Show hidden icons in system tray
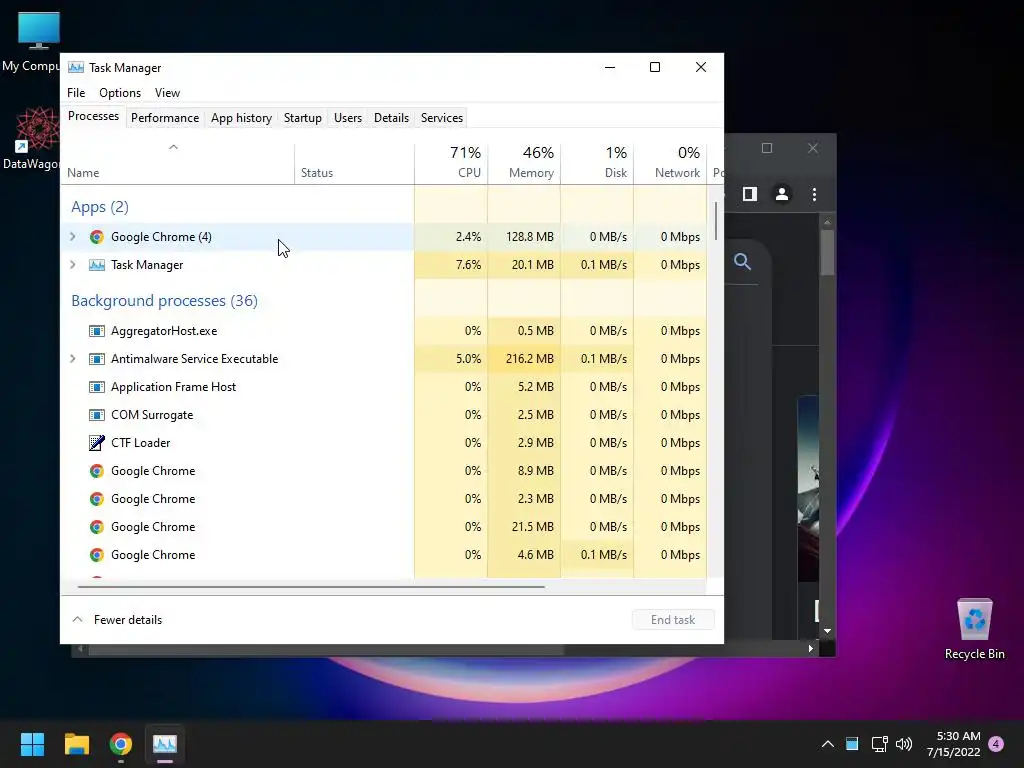This screenshot has height=768, width=1024. coord(827,744)
